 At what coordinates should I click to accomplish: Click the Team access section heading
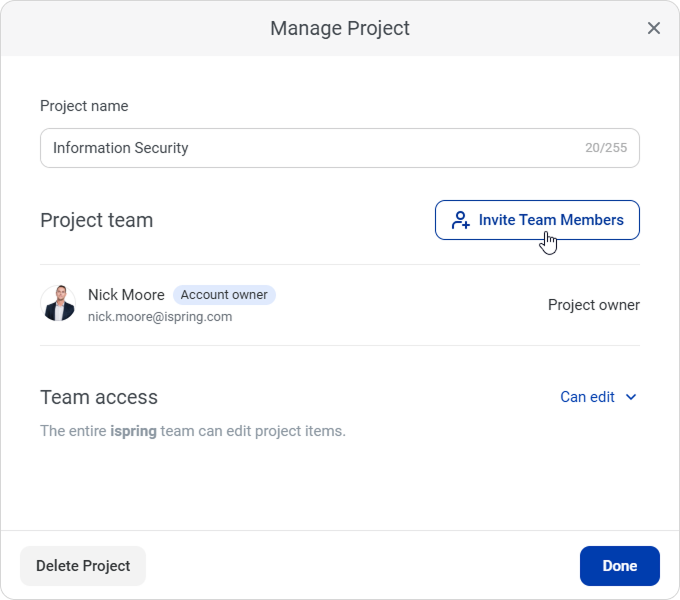99,397
